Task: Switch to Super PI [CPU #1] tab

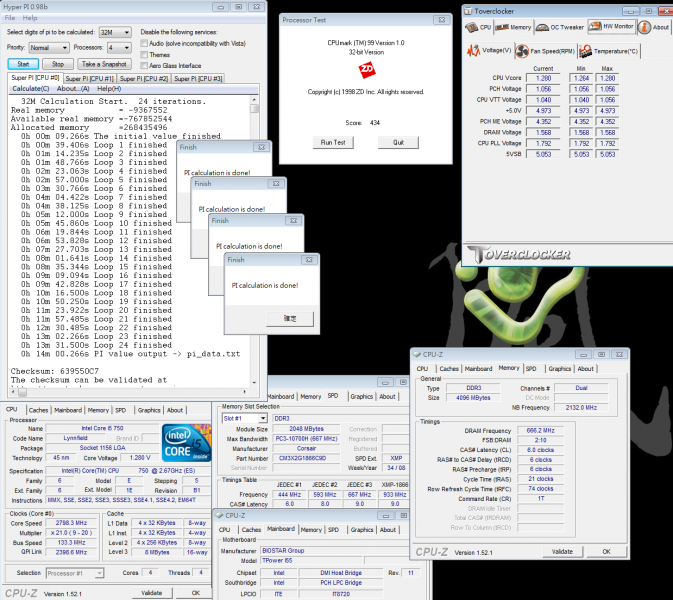Action: click(90, 78)
